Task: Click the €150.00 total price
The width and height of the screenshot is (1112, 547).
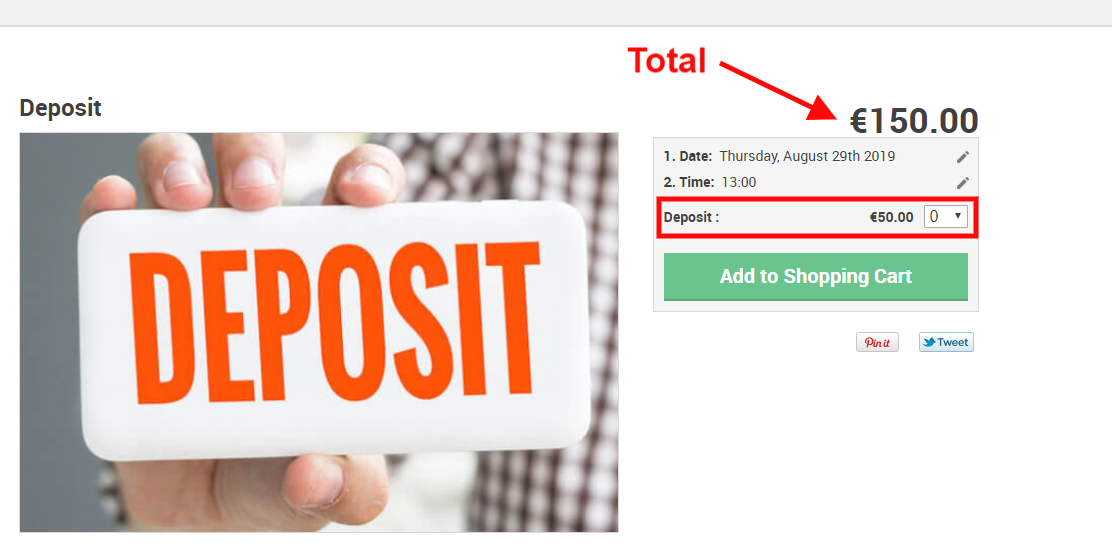Action: 914,121
